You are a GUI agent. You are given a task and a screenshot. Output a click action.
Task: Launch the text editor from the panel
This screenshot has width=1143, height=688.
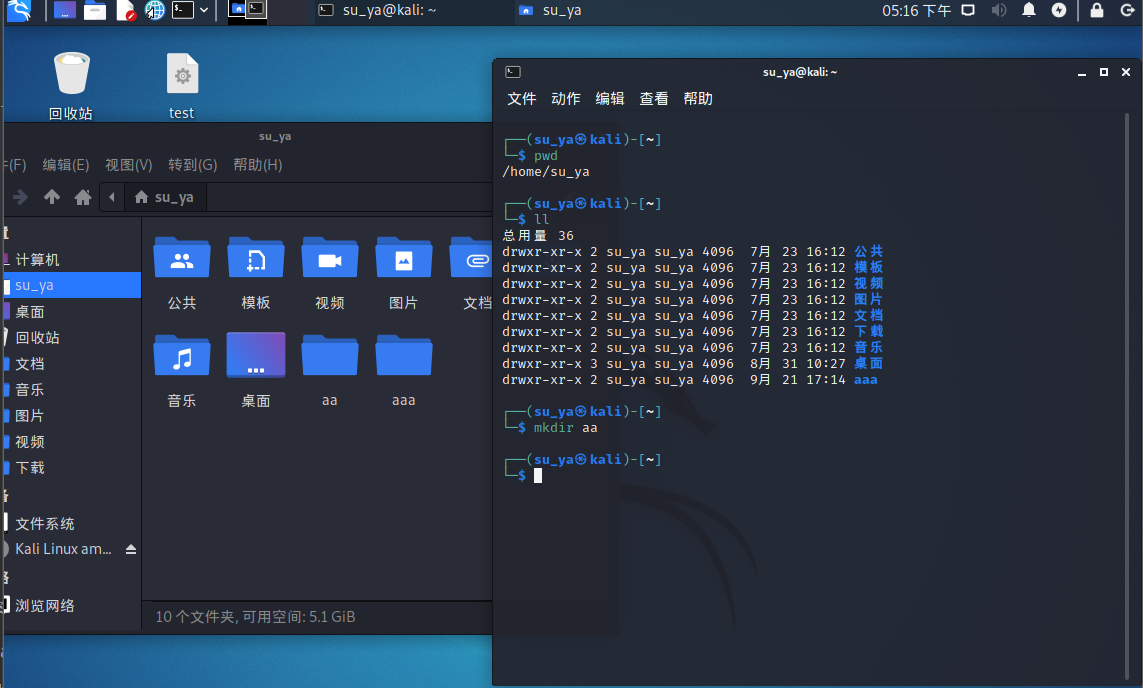125,10
